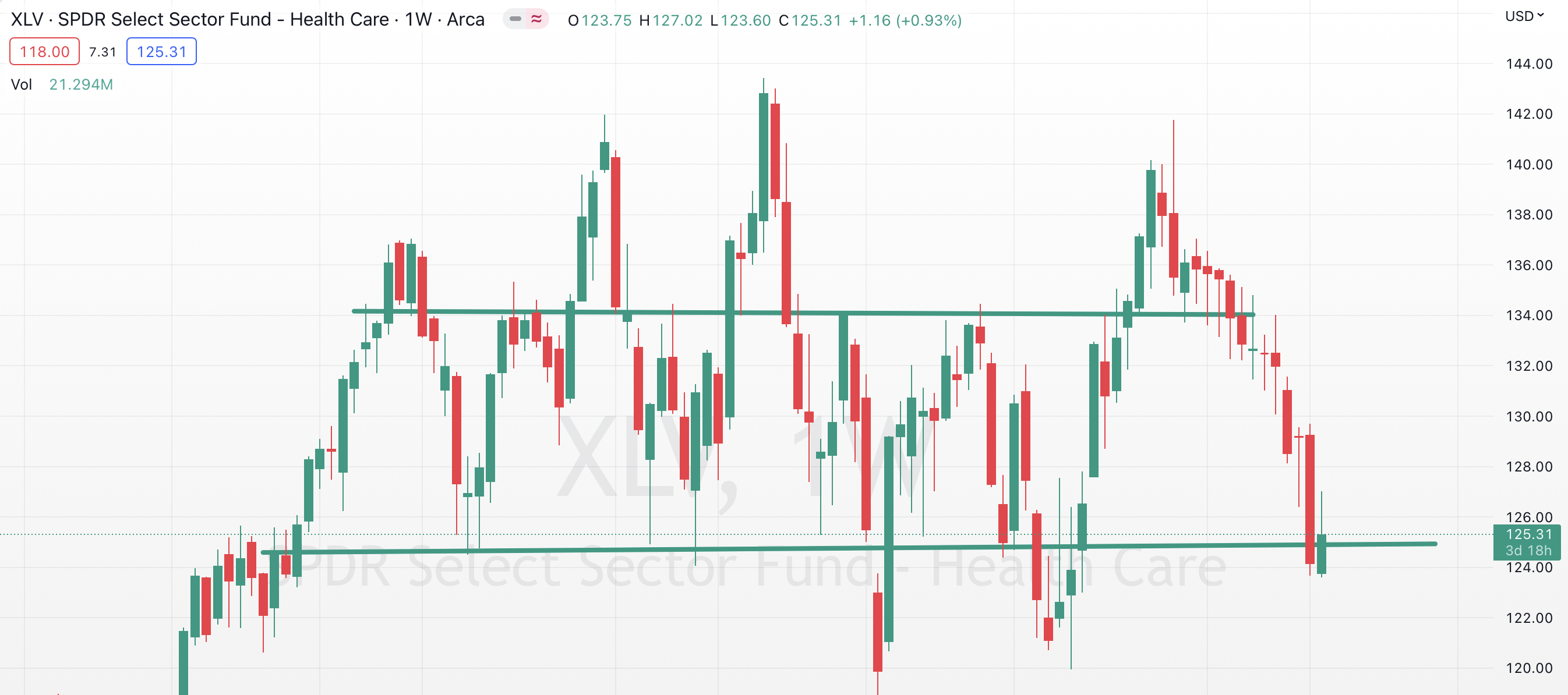1568x695 pixels.
Task: Click the high price H 127.02
Action: [x=671, y=21]
